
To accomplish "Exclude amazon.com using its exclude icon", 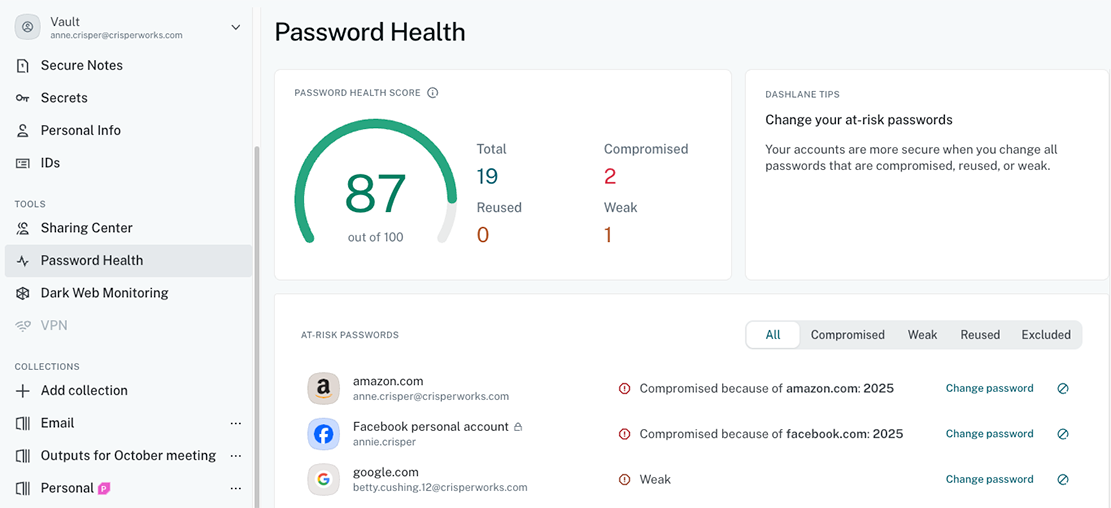I will tap(1062, 388).
